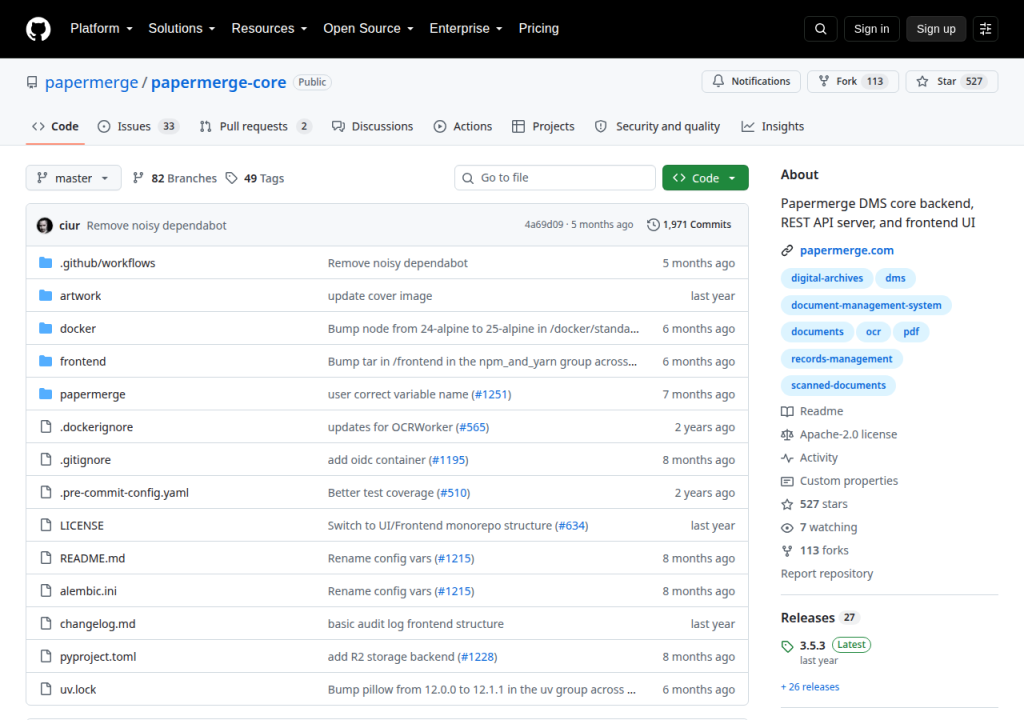The width and height of the screenshot is (1024, 720).
Task: Open the alembic.ini file
Action: pos(88,591)
